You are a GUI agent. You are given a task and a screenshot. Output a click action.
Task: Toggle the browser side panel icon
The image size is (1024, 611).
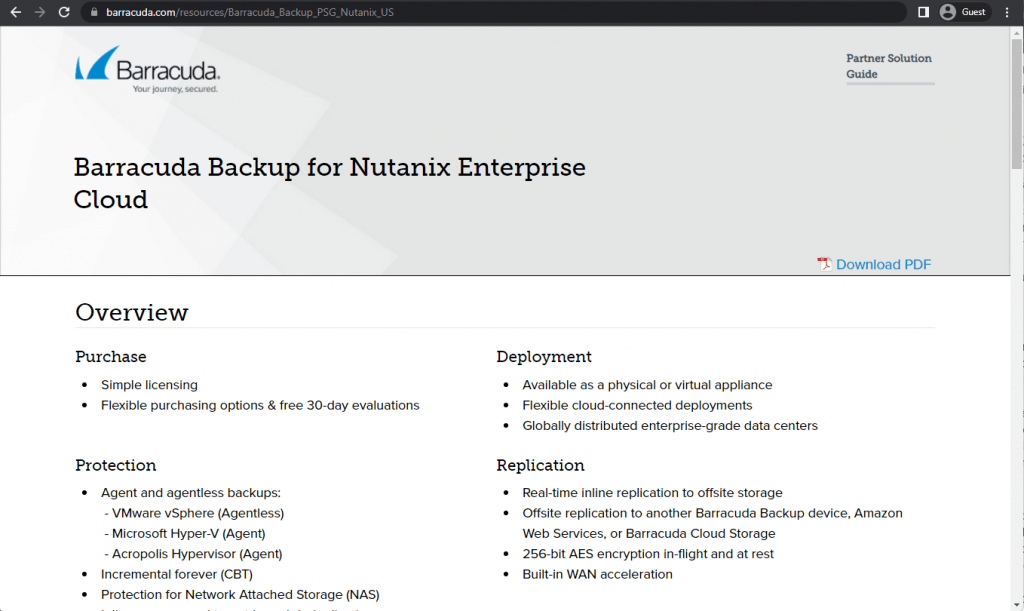coord(923,12)
